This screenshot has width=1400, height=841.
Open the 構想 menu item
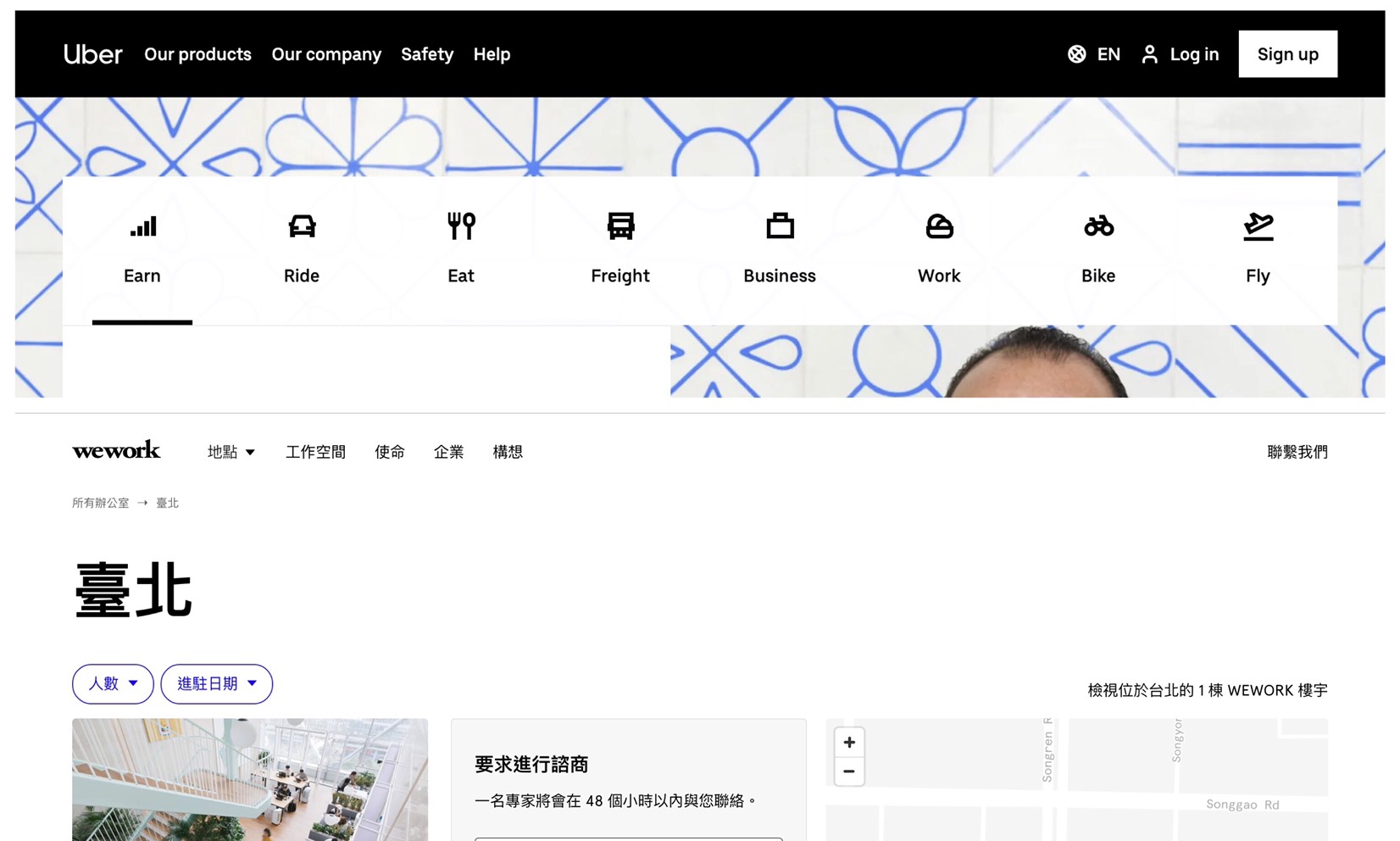tap(508, 452)
